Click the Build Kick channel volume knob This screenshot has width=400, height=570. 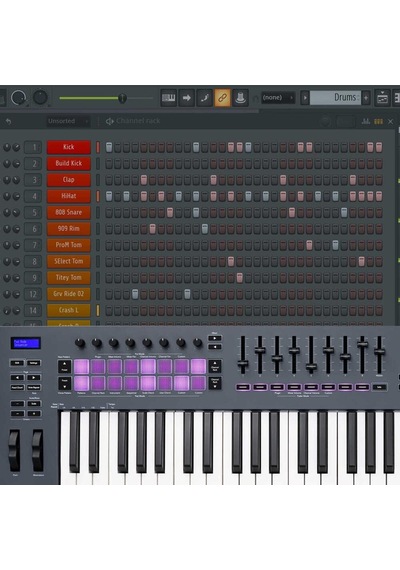click(x=16, y=164)
